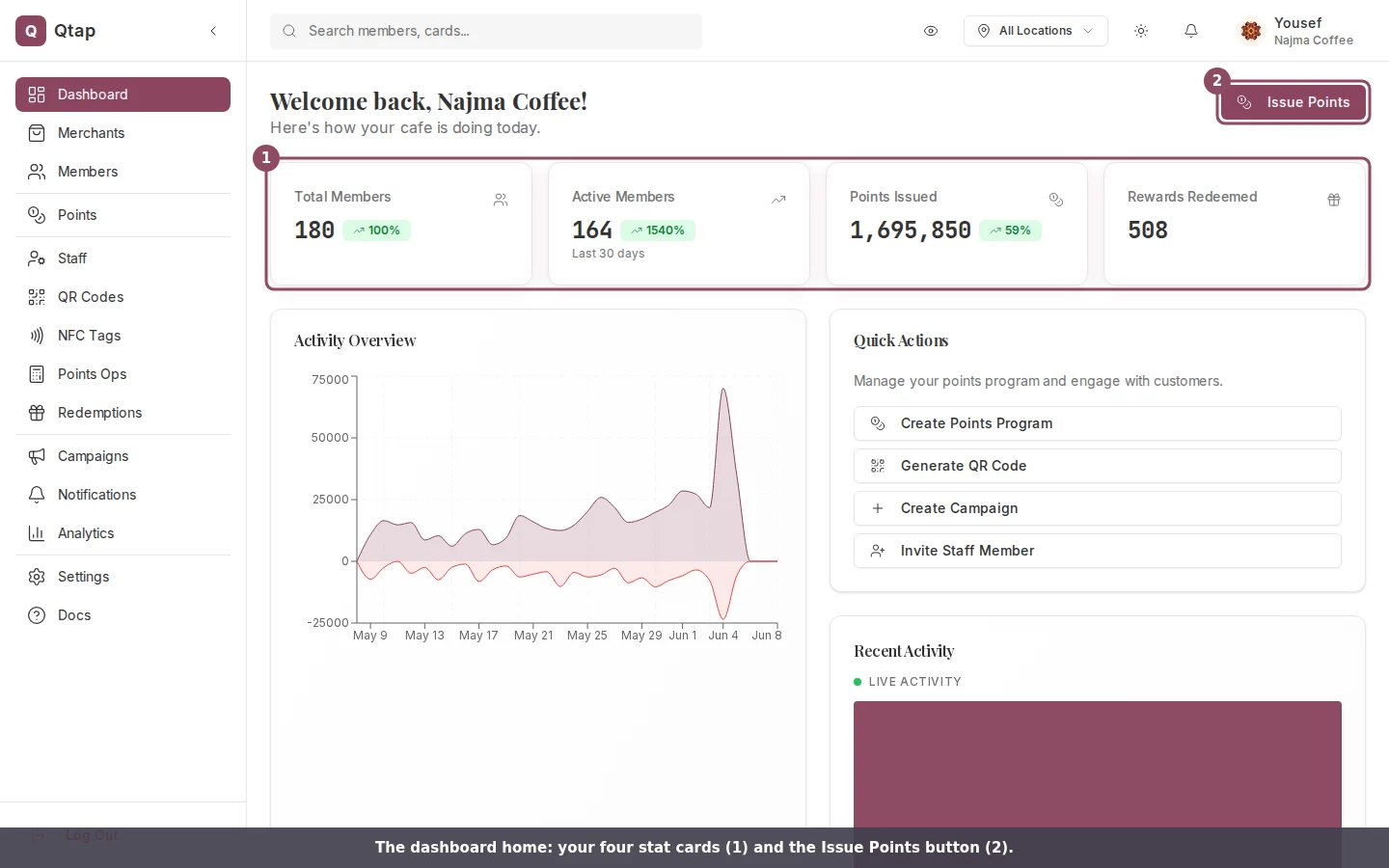Image resolution: width=1389 pixels, height=868 pixels.
Task: Click Create Points Program button
Action: tap(1098, 423)
